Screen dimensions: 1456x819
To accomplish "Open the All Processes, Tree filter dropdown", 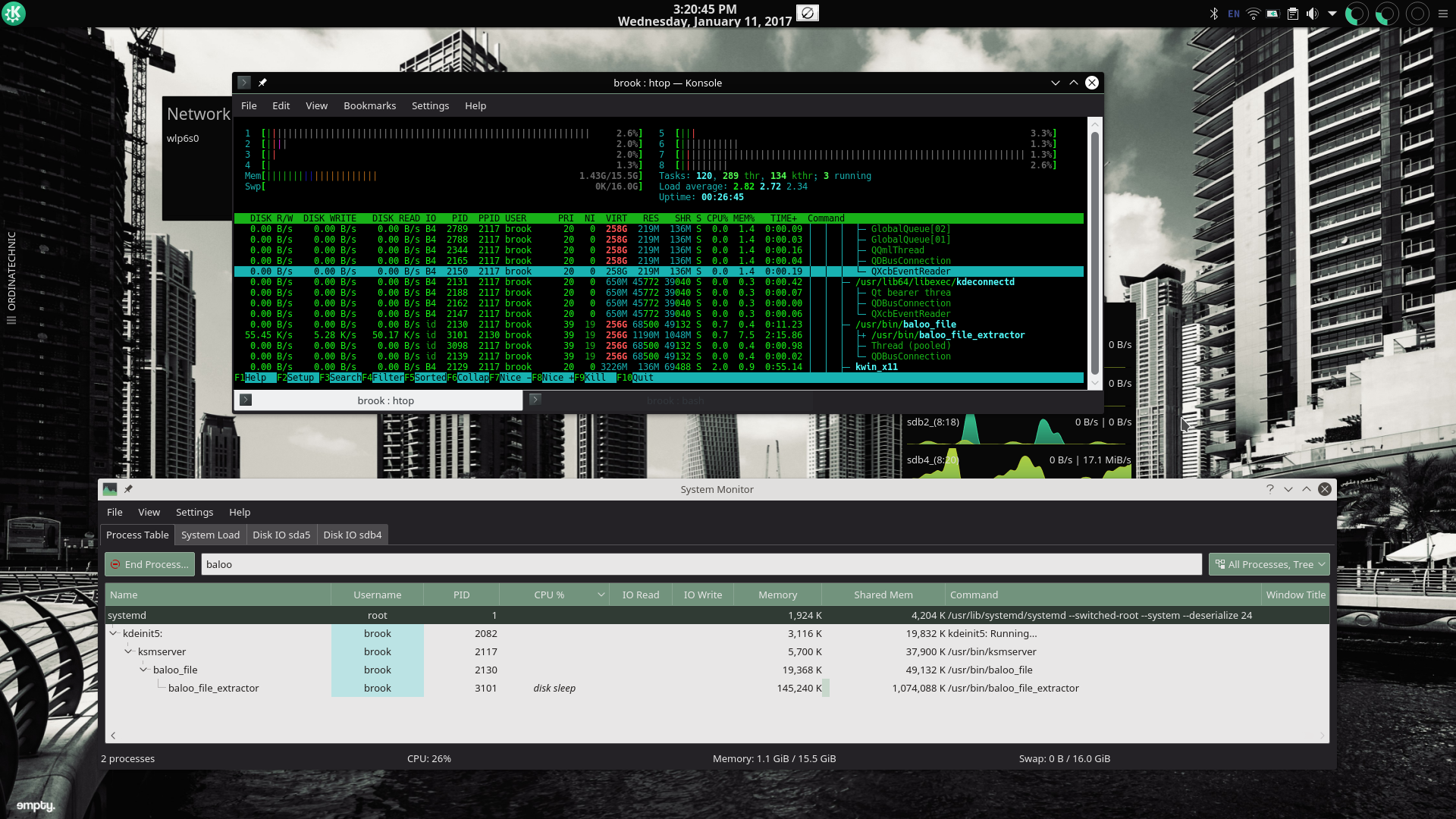I will pyautogui.click(x=1269, y=564).
